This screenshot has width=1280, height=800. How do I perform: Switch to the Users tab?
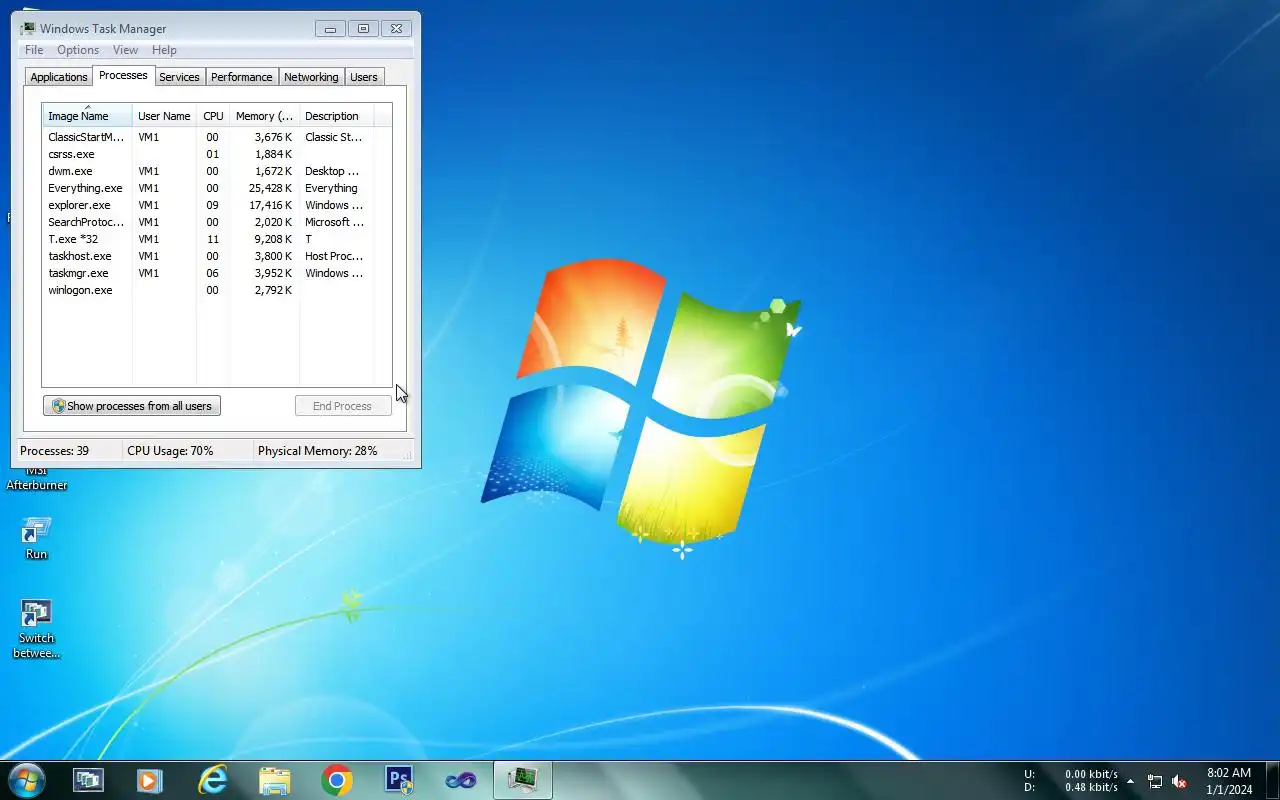(364, 77)
